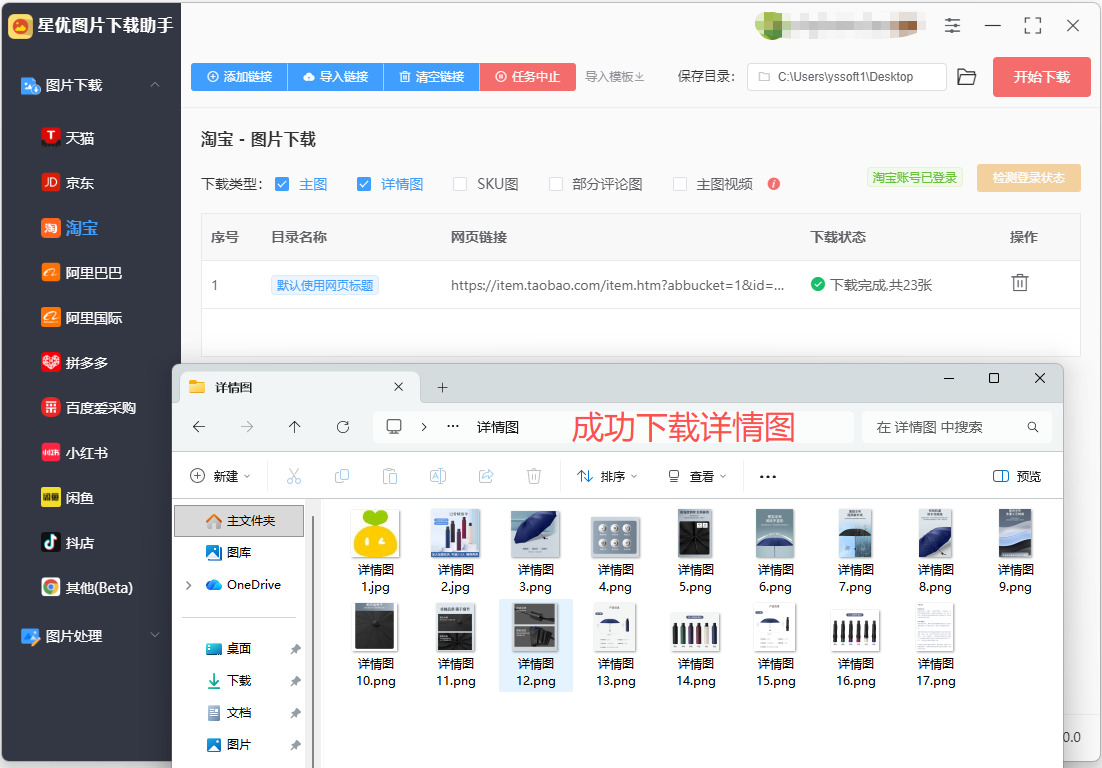Open the 京东 JD sidebar entry
This screenshot has width=1102, height=768.
[x=67, y=183]
